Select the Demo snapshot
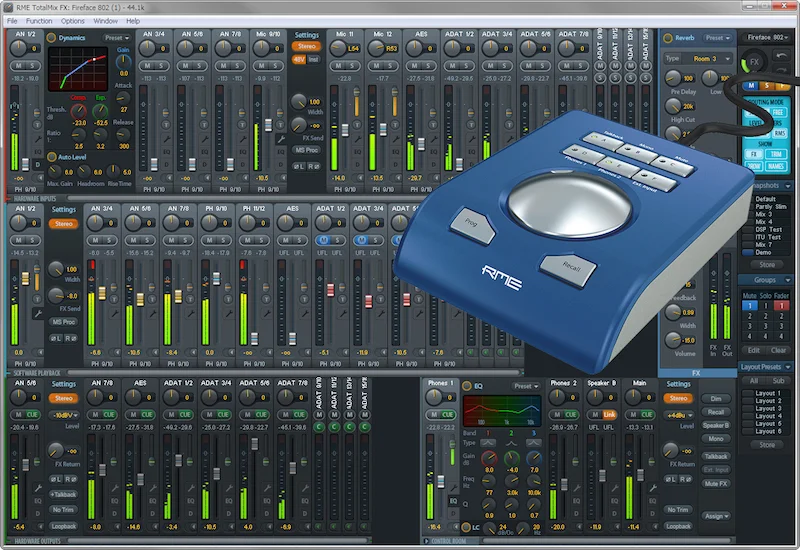This screenshot has width=800, height=550. click(x=765, y=252)
